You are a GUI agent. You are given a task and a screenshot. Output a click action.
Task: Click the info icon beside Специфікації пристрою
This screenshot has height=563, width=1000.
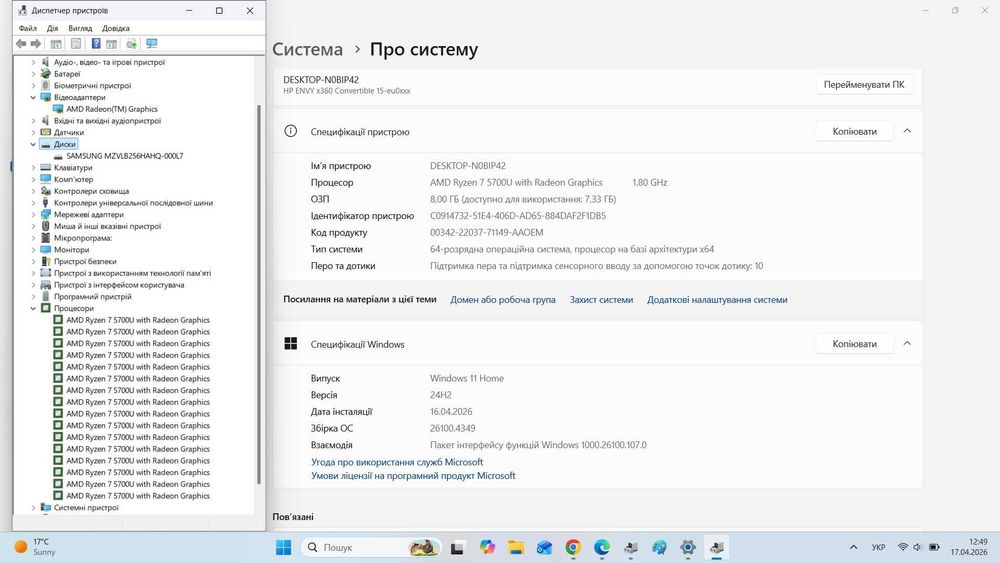(291, 131)
